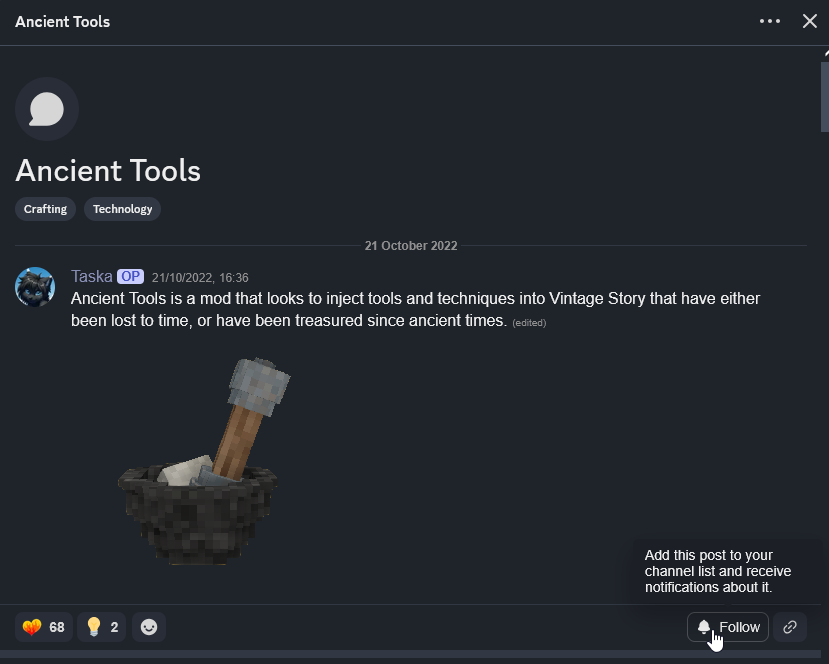Image resolution: width=829 pixels, height=664 pixels.
Task: Open the three-dot more options menu
Action: [770, 21]
